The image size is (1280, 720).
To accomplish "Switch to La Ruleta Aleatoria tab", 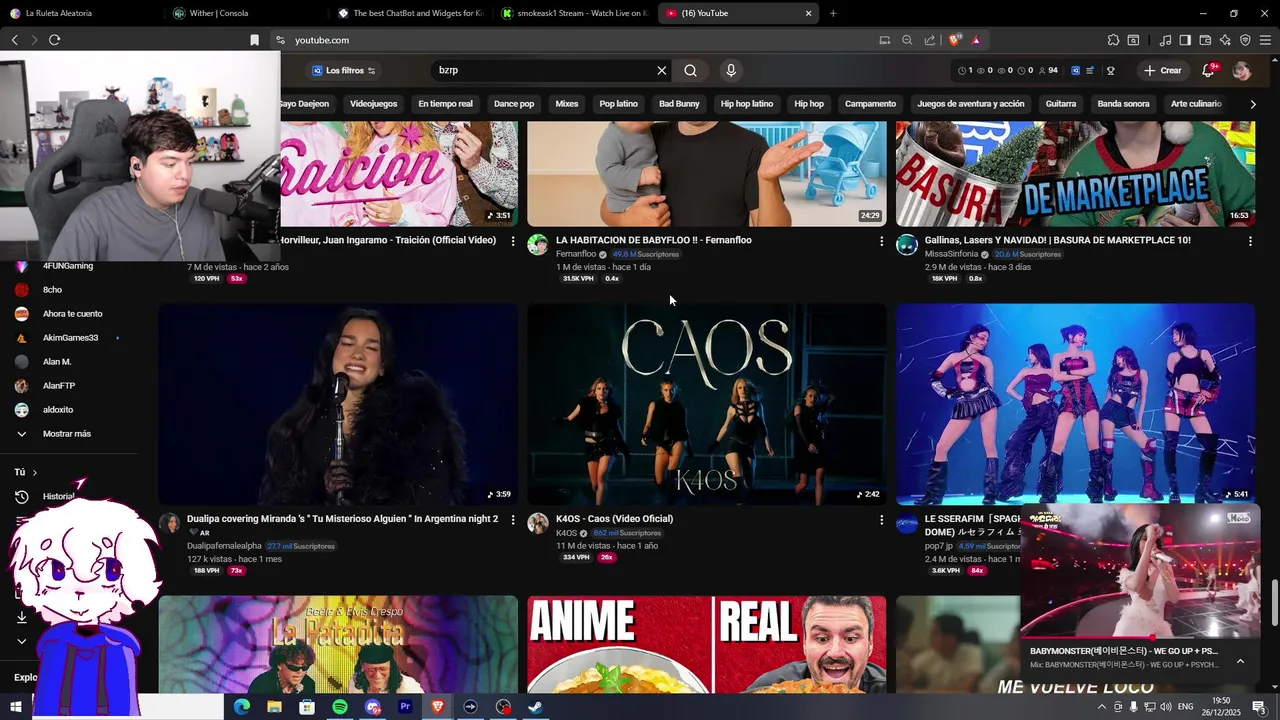I will (x=80, y=13).
